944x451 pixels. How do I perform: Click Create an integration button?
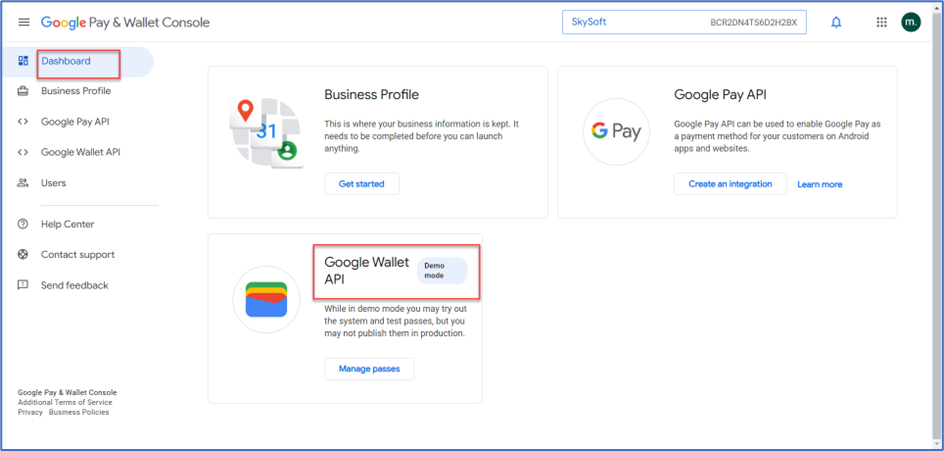(730, 184)
